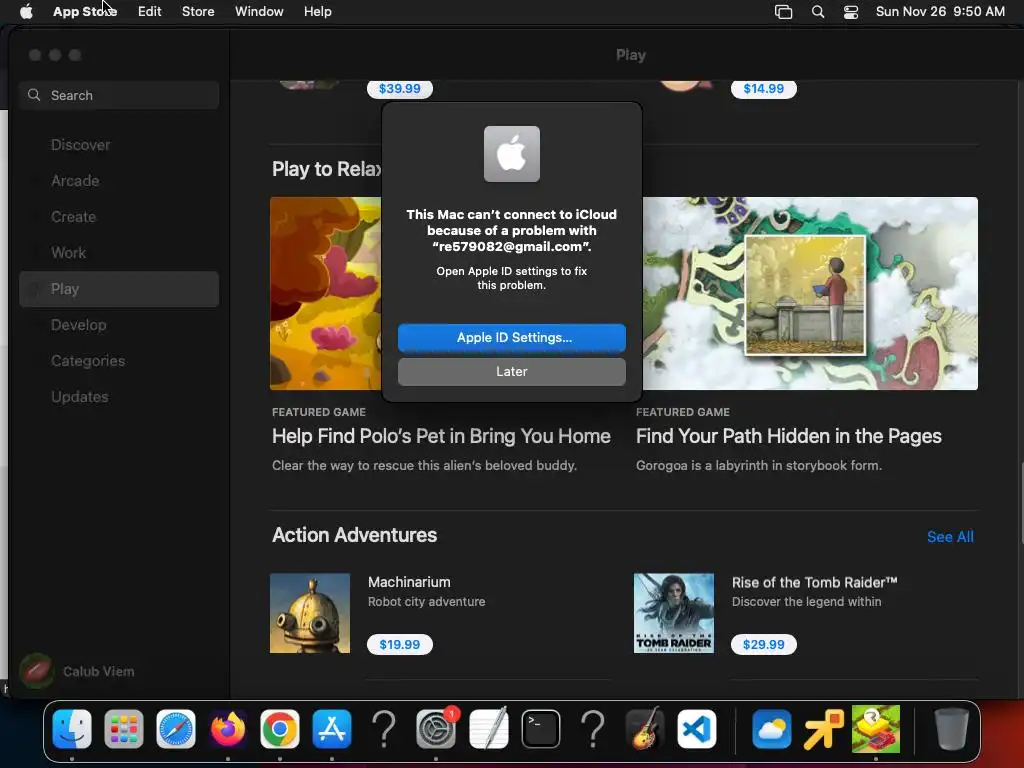Open the Bring You Home featured artwork
Screen dimensions: 1024x768
[325, 293]
